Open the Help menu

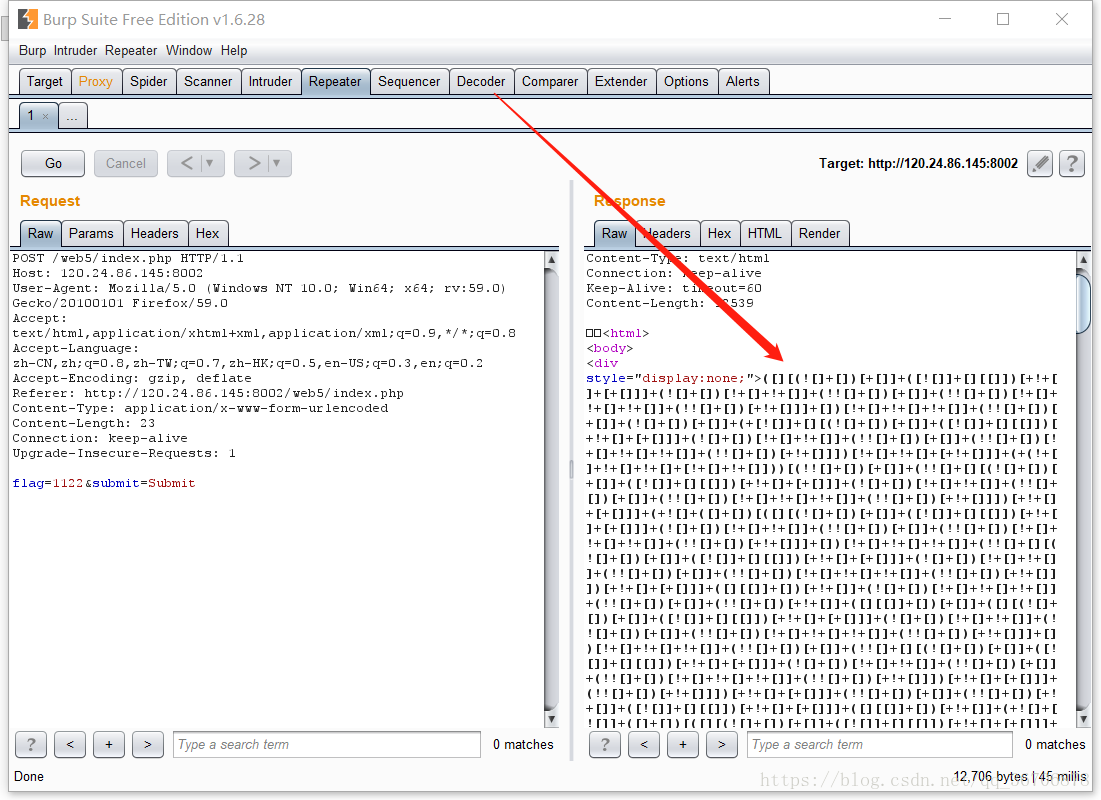coord(234,51)
